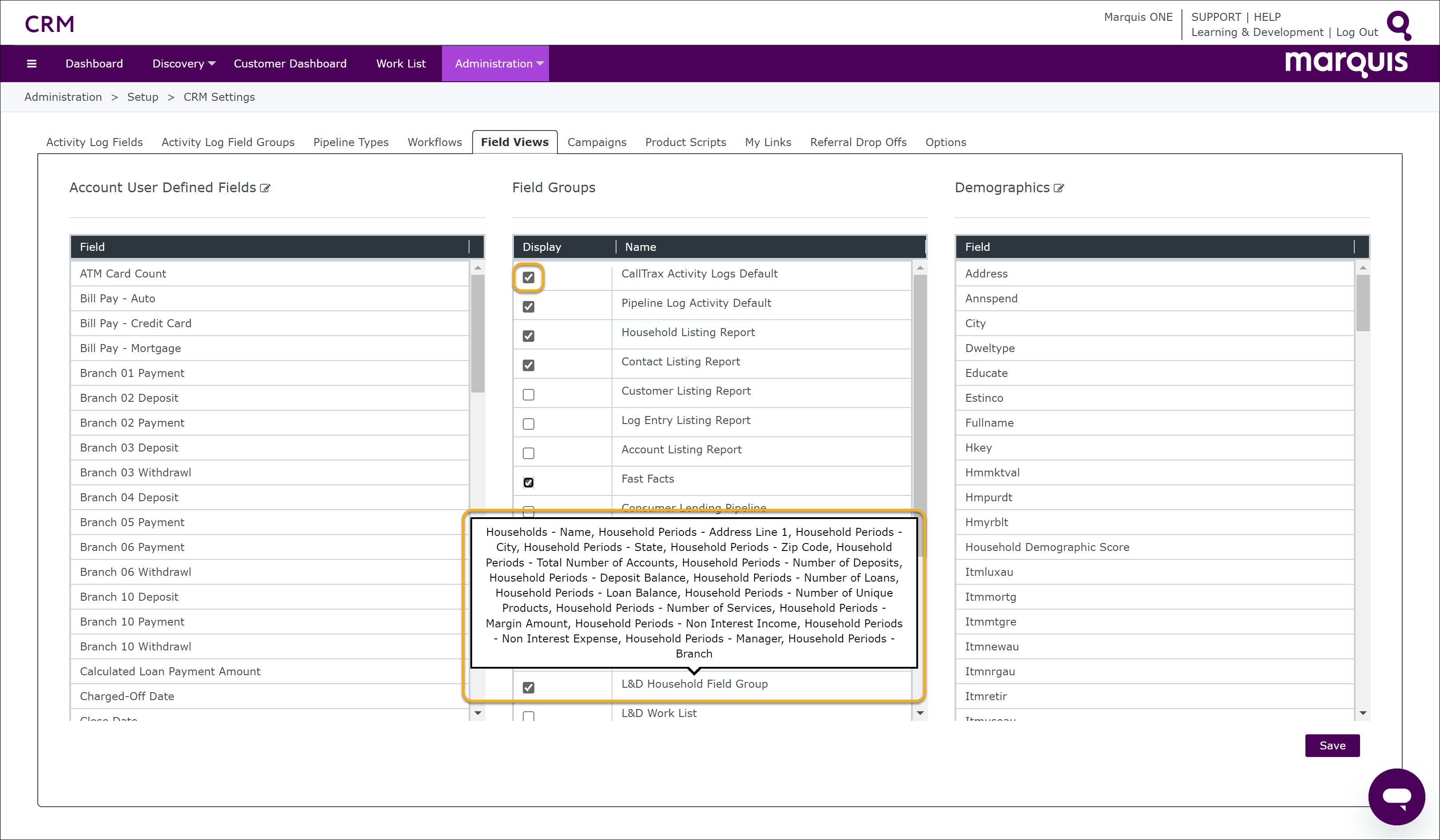This screenshot has width=1440, height=840.
Task: Open Dashboard from the nav bar
Action: click(94, 63)
